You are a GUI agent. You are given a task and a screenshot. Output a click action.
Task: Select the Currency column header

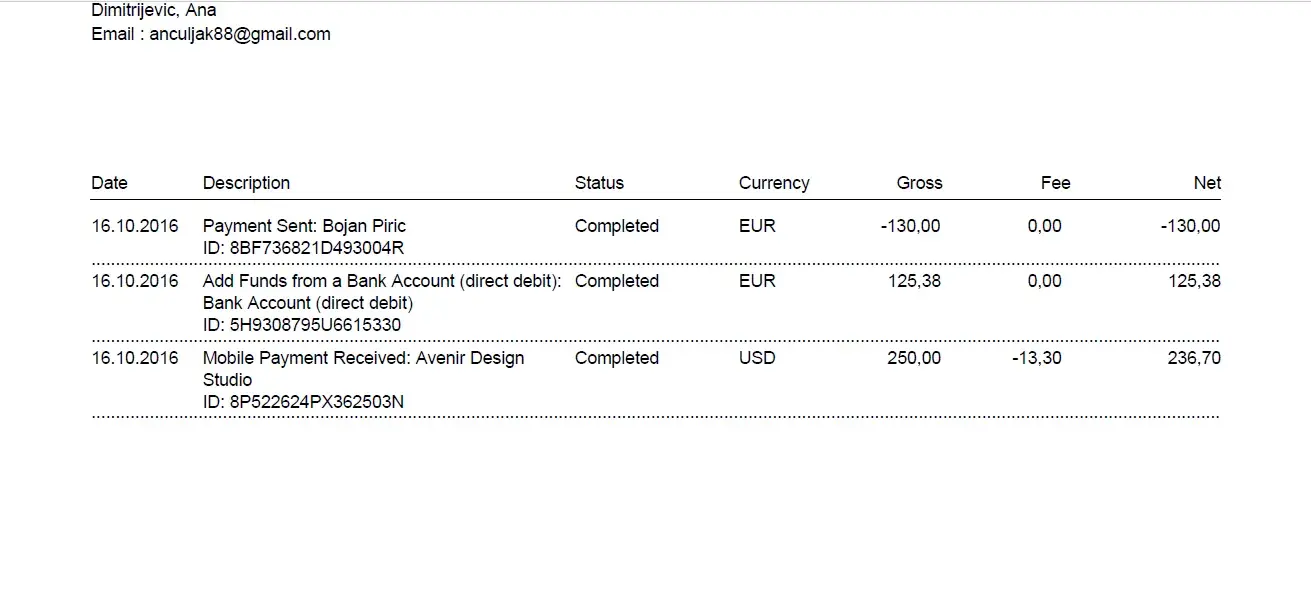[x=773, y=183]
